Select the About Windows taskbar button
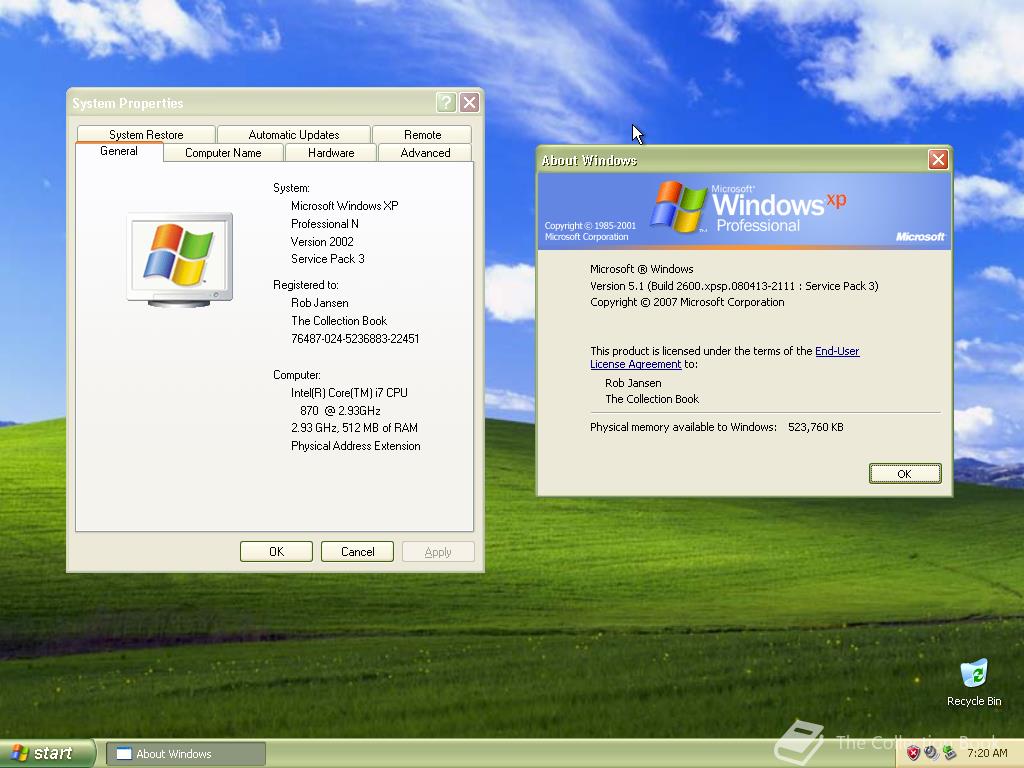The height and width of the screenshot is (768, 1024). pos(185,754)
